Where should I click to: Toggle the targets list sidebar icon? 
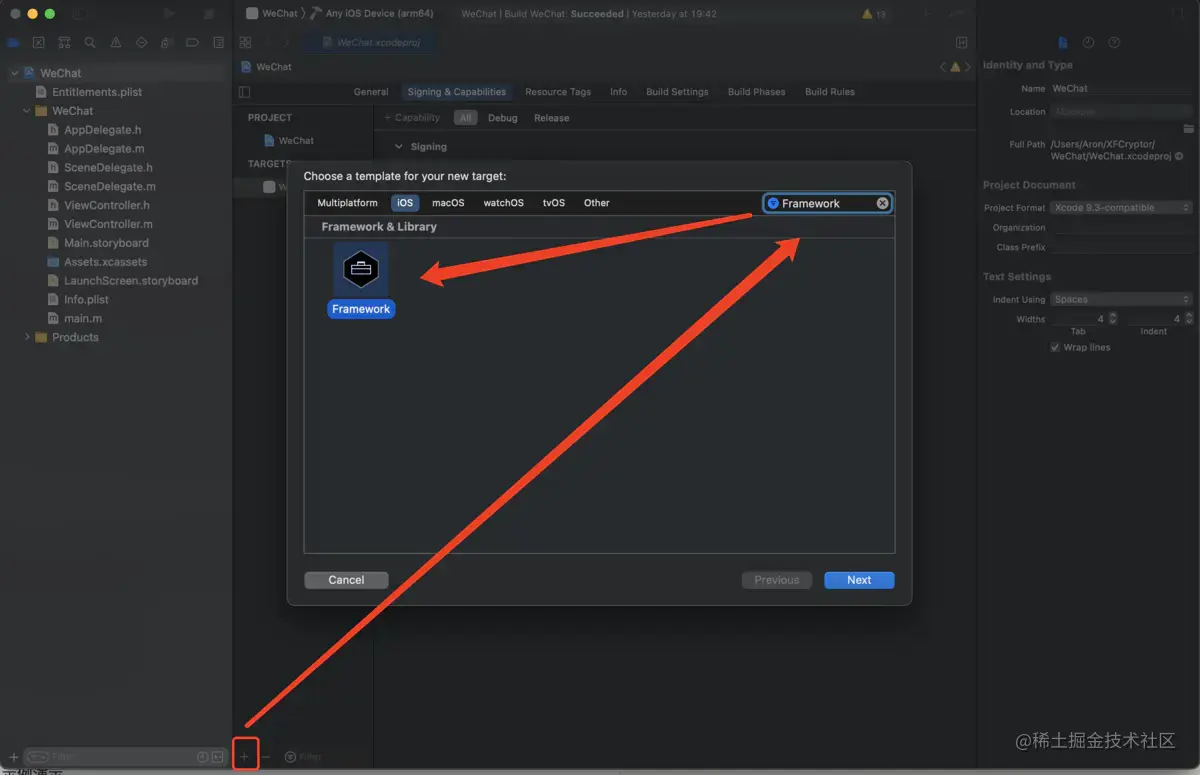coord(245,92)
